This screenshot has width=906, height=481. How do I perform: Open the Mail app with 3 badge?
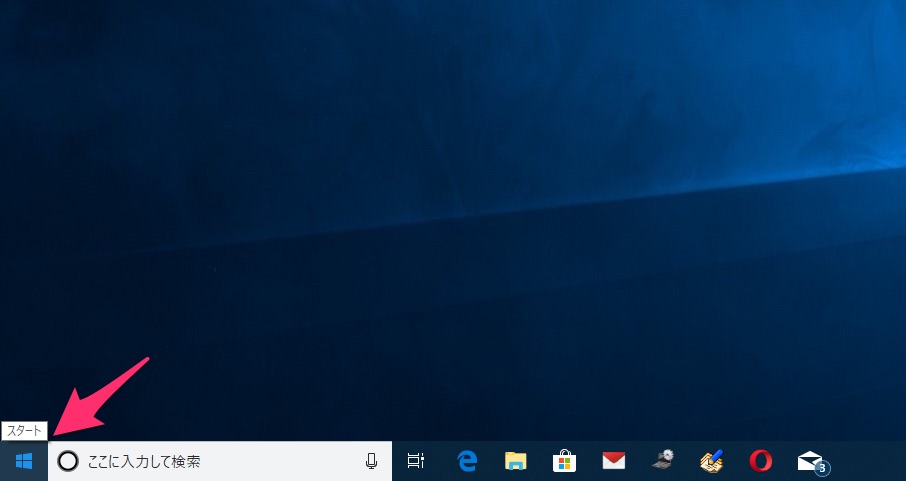coord(812,462)
